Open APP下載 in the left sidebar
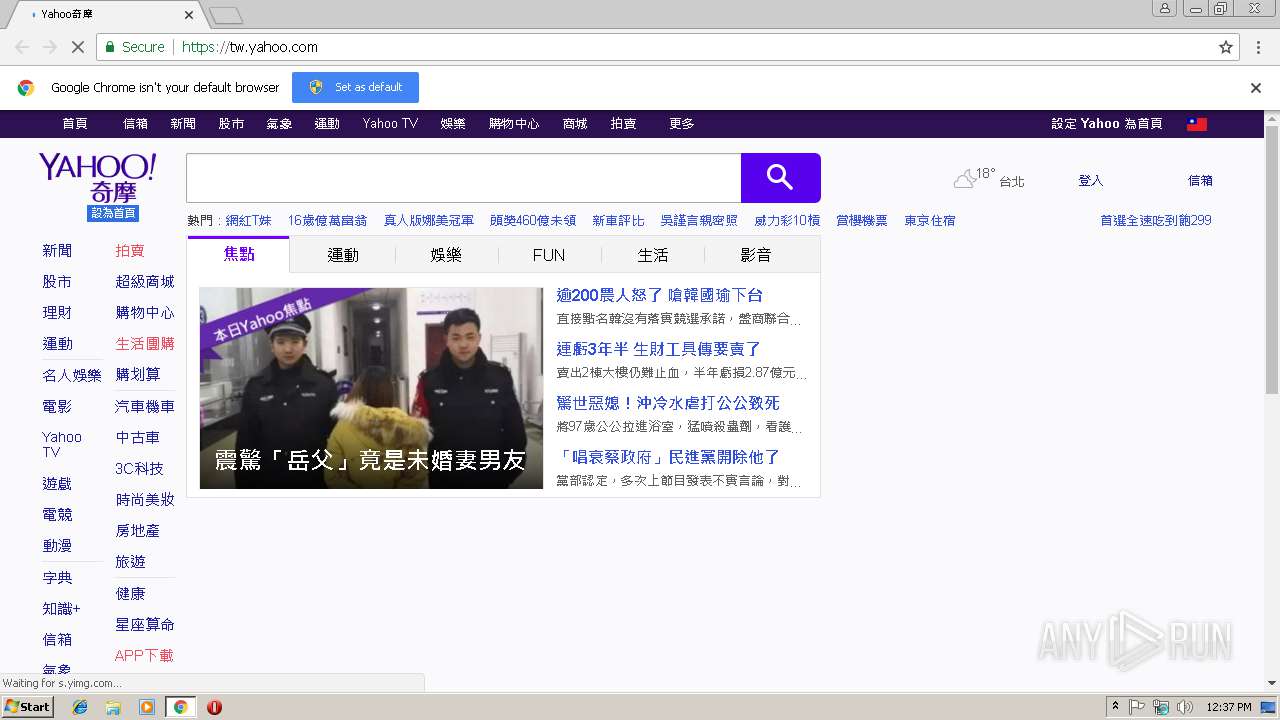 (144, 655)
